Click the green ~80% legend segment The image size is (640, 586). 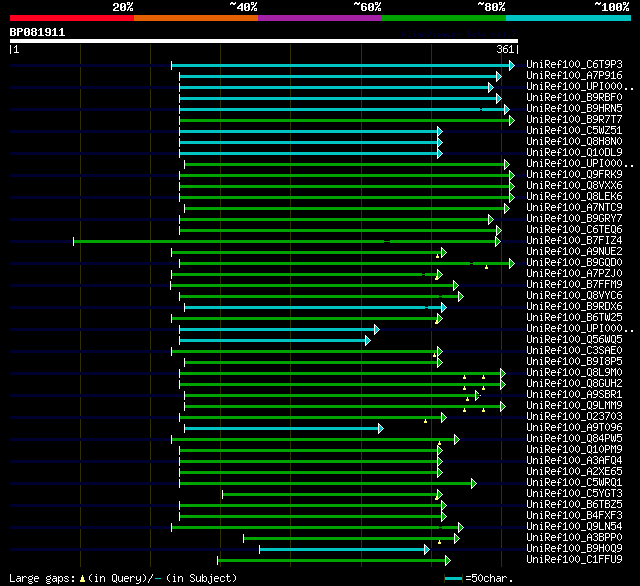tap(444, 18)
